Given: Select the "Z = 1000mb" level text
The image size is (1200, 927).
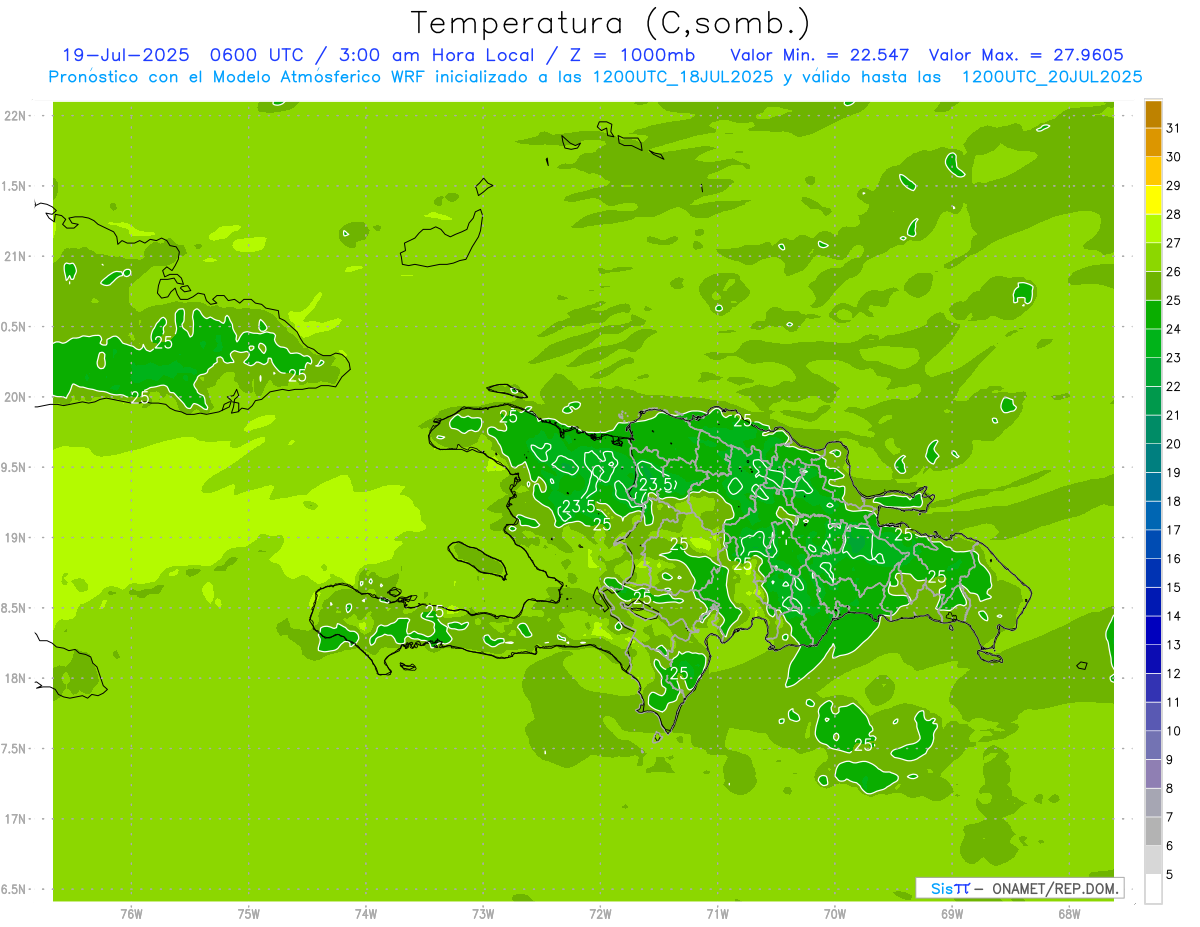Looking at the screenshot, I should [633, 54].
